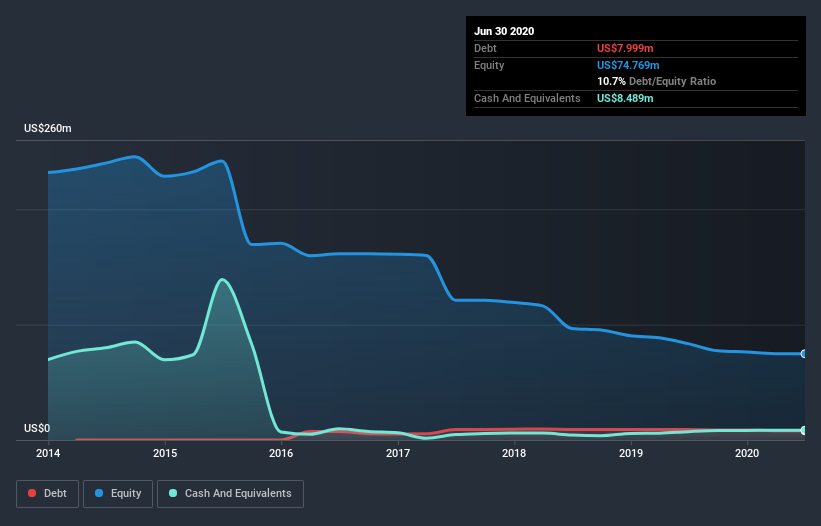Click the US$0 y-axis label

37,428
